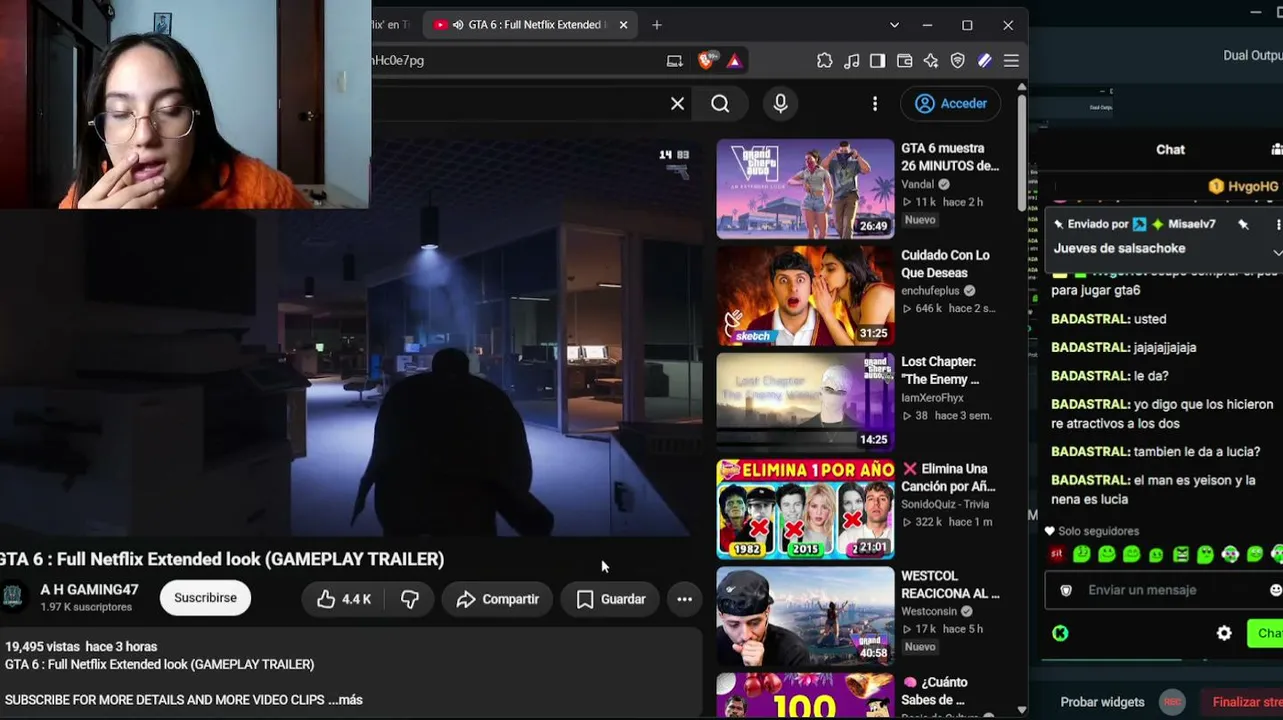Image resolution: width=1283 pixels, height=720 pixels.
Task: Open the Brave Wallet icon
Action: 905,61
